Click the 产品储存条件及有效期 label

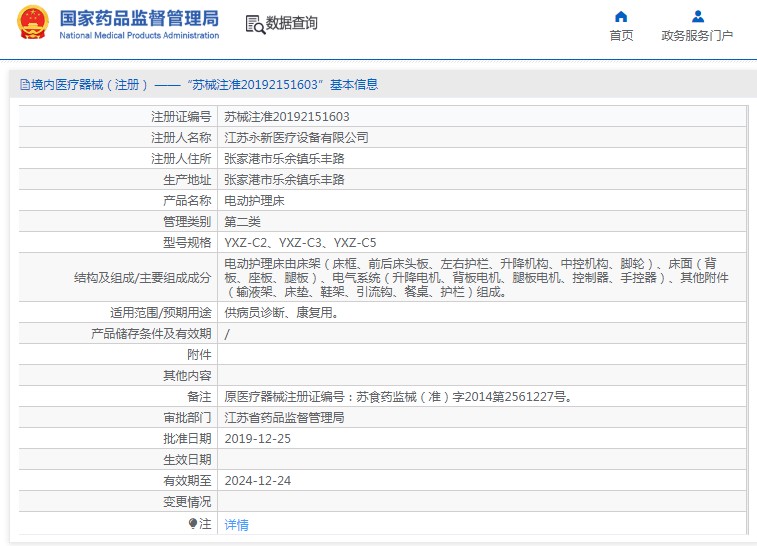click(151, 334)
